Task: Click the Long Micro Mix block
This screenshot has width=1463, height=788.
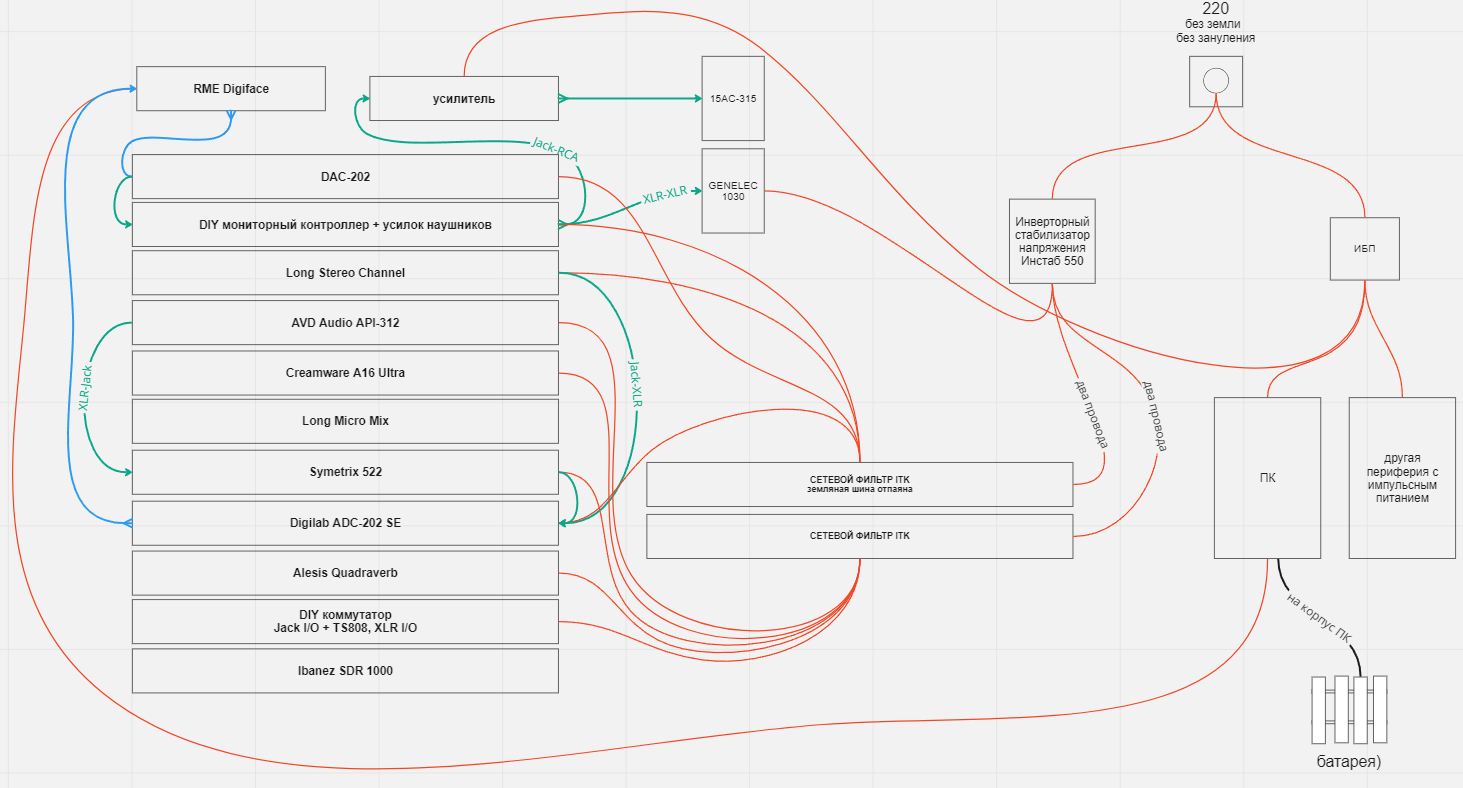Action: (x=345, y=421)
